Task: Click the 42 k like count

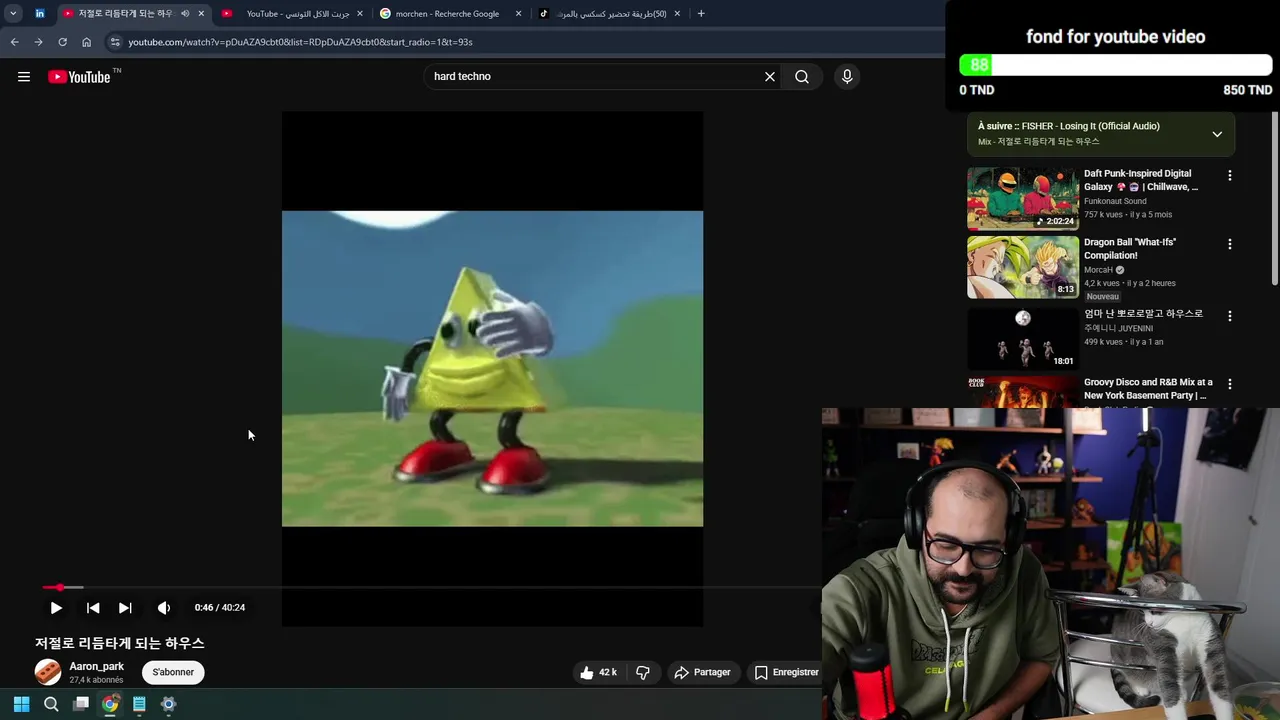Action: pos(608,672)
